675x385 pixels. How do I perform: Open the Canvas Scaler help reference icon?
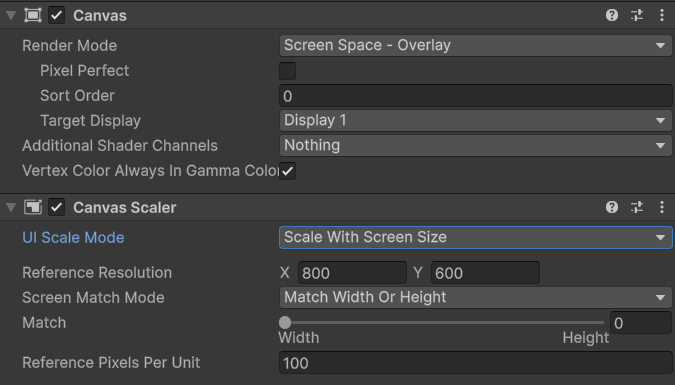612,208
